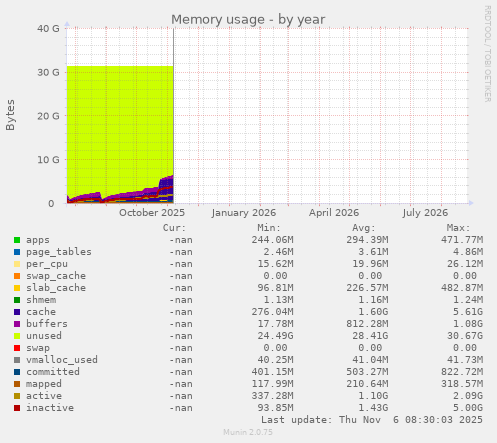Click the committed navy legend swatch
The width and height of the screenshot is (497, 443).
(x=17, y=372)
